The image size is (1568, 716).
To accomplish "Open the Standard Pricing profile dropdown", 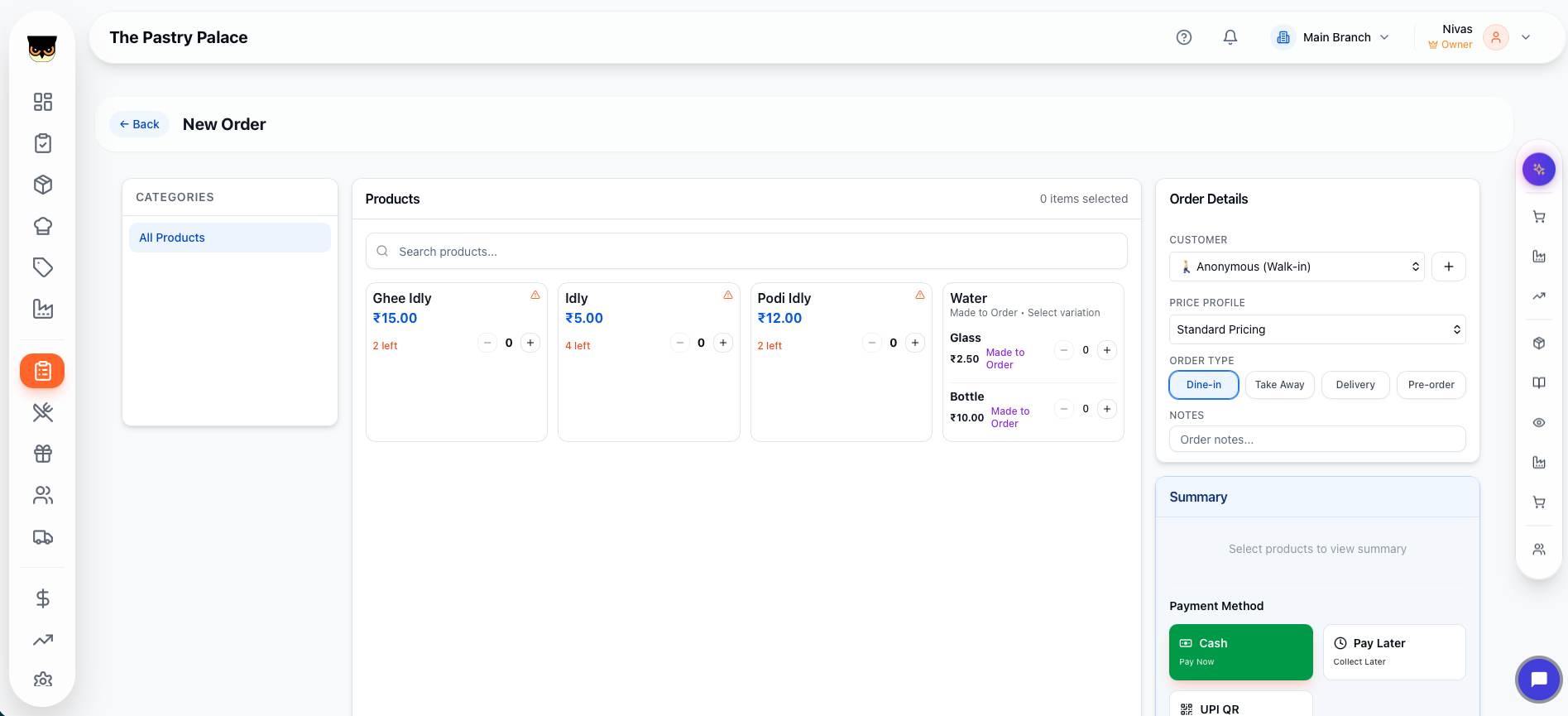I will click(1316, 329).
